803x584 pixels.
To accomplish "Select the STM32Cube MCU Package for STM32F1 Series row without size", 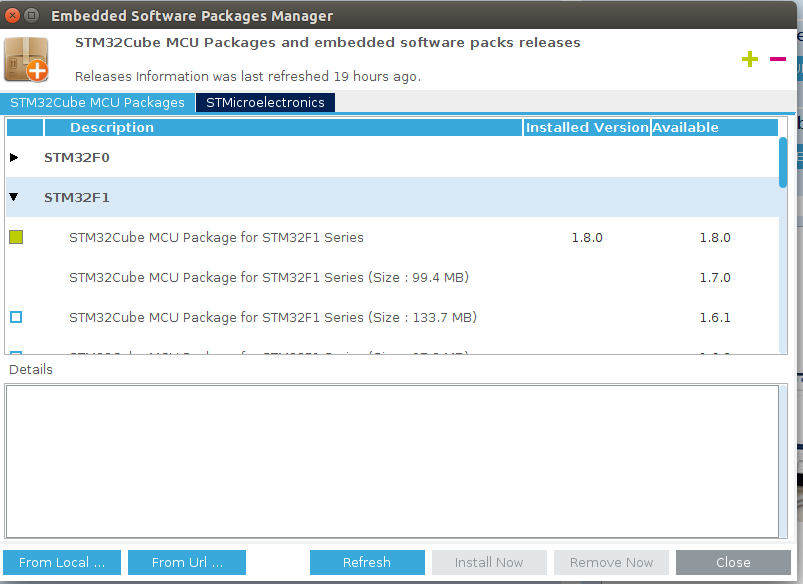I will point(392,237).
